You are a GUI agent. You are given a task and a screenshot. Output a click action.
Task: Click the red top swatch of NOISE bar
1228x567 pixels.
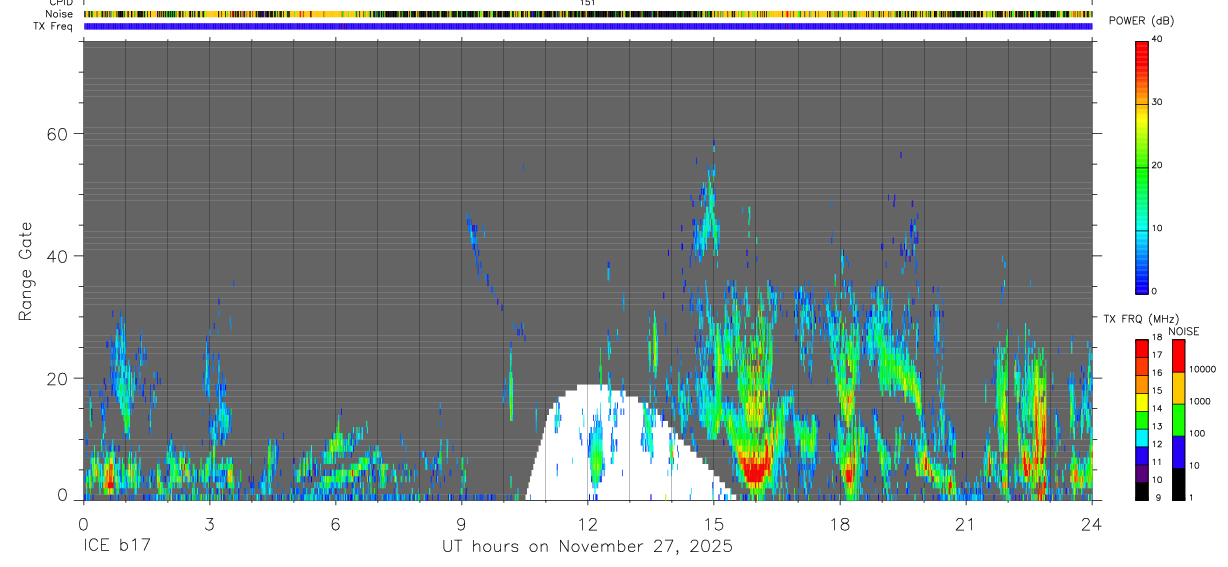(x=1178, y=355)
